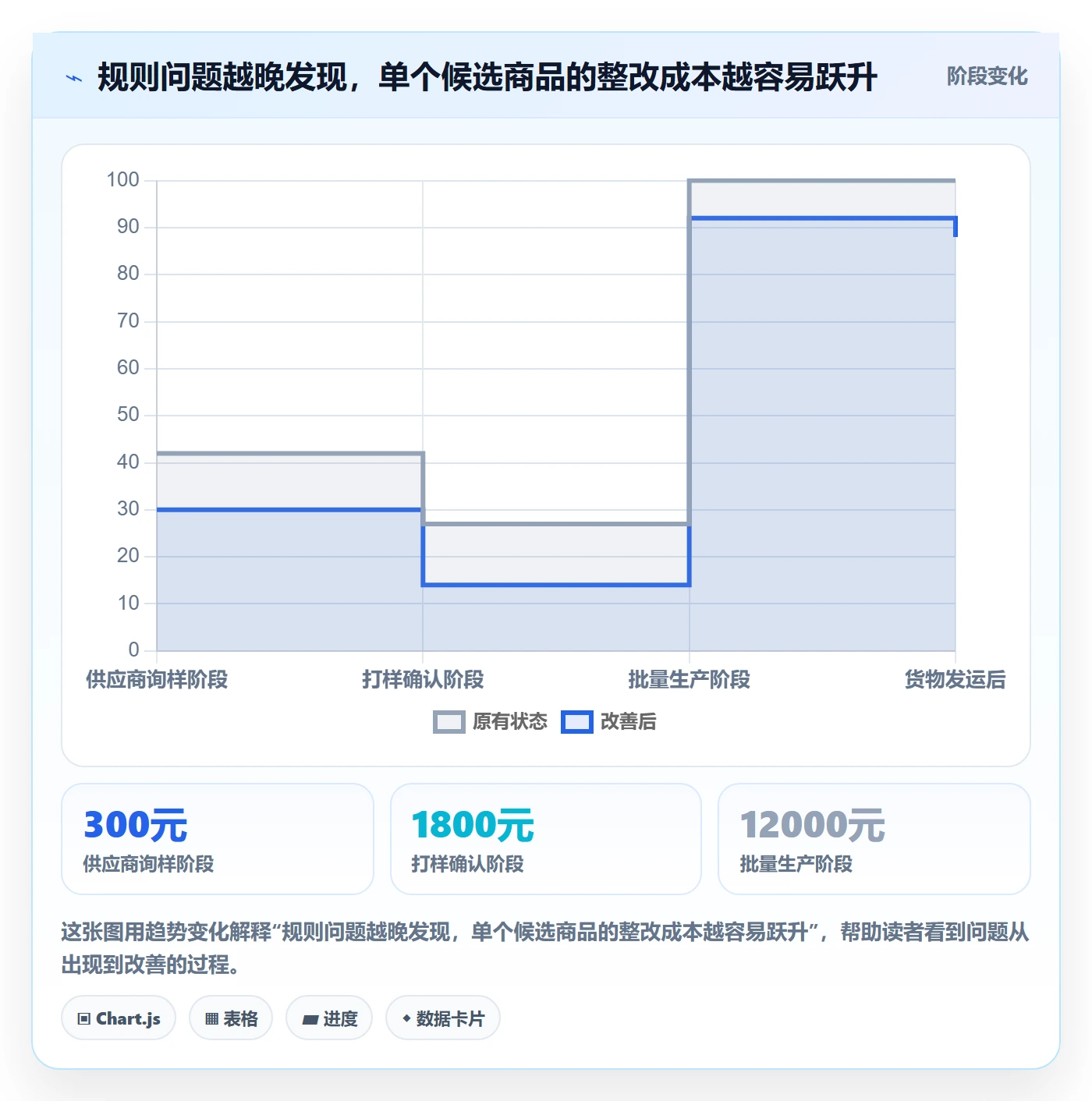Viewport: 1092px width, 1101px height.
Task: Click the grid icon in the 表格 chip
Action: click(x=211, y=1019)
